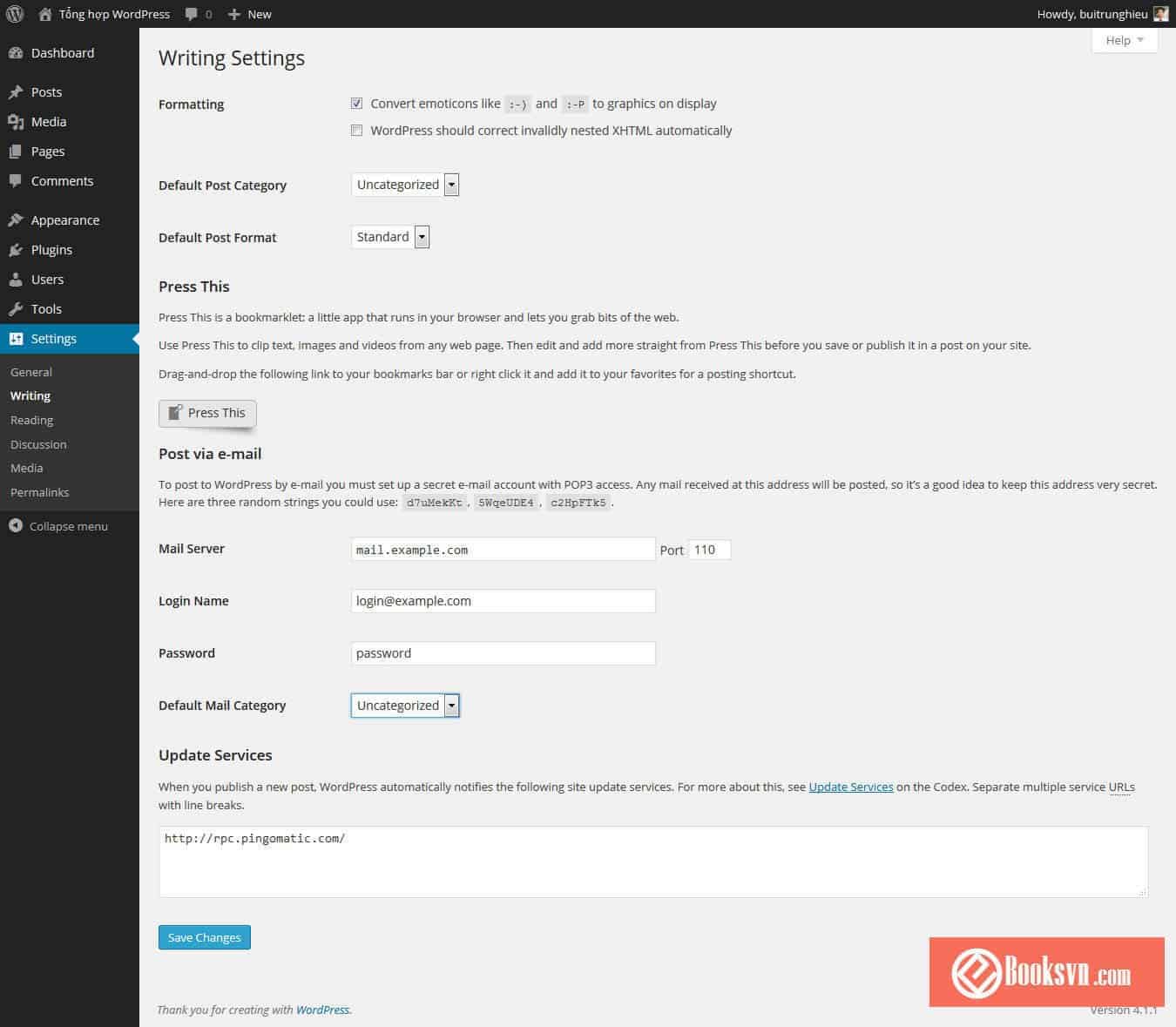Select Writing settings submenu
This screenshot has width=1176, height=1027.
point(30,395)
